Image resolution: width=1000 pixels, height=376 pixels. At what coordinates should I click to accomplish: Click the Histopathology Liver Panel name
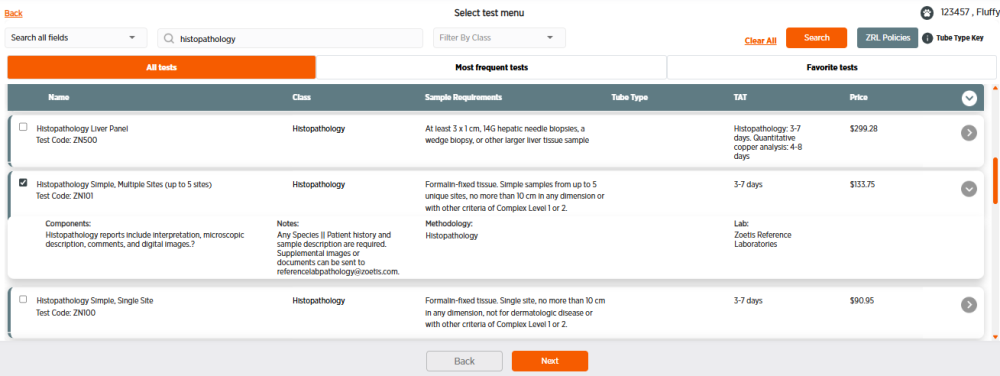tap(82, 128)
